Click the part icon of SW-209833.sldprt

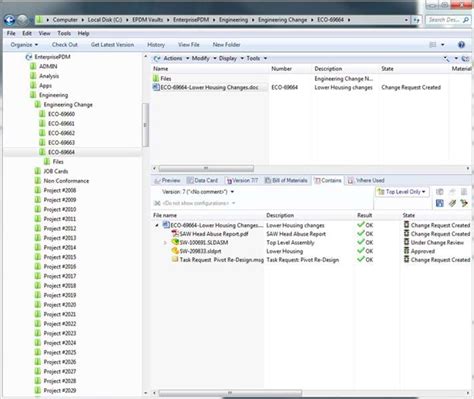(175, 251)
